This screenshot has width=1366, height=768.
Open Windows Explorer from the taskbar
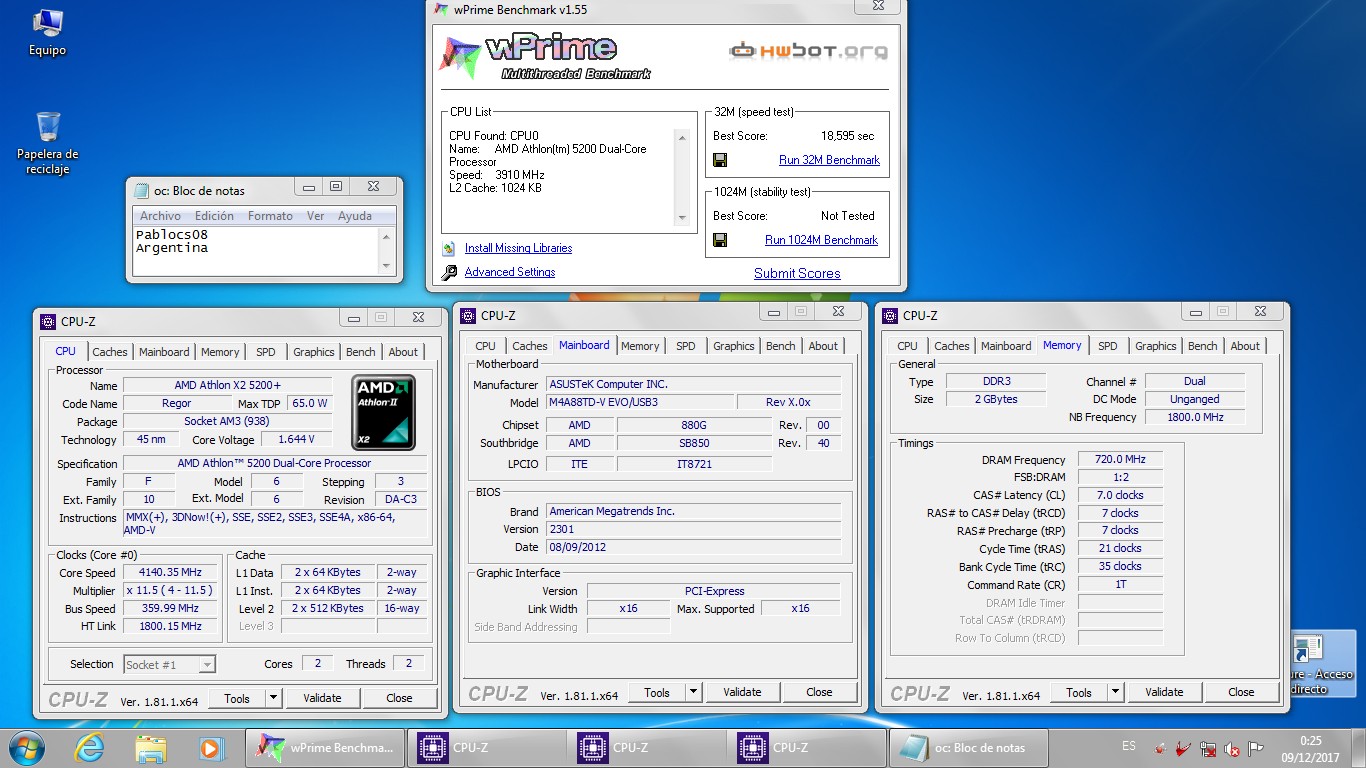(x=150, y=748)
